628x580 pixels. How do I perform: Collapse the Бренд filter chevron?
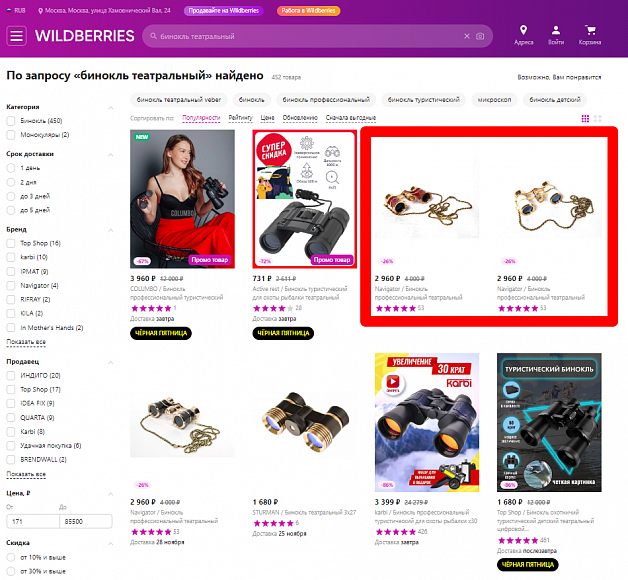pyautogui.click(x=111, y=230)
